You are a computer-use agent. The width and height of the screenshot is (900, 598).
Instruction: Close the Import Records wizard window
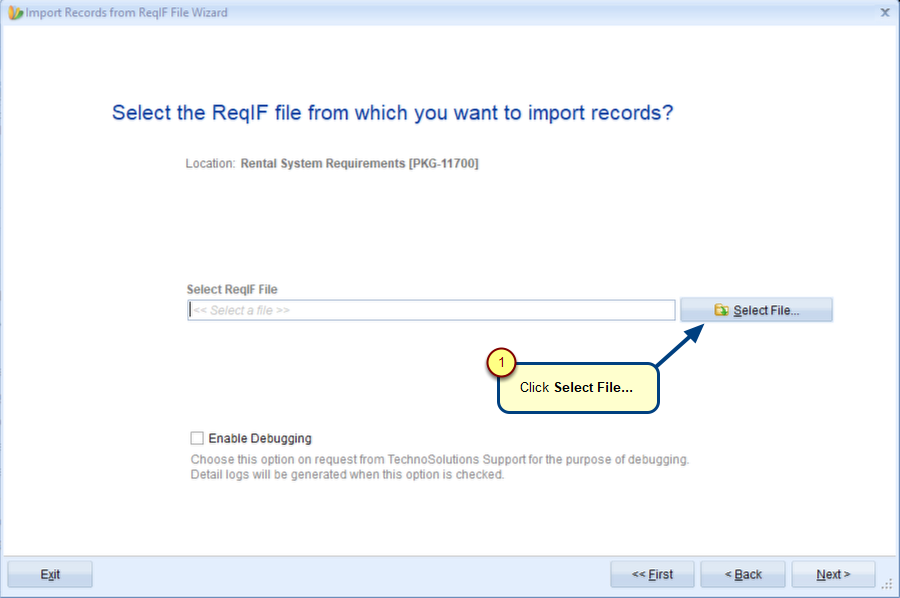coord(885,12)
